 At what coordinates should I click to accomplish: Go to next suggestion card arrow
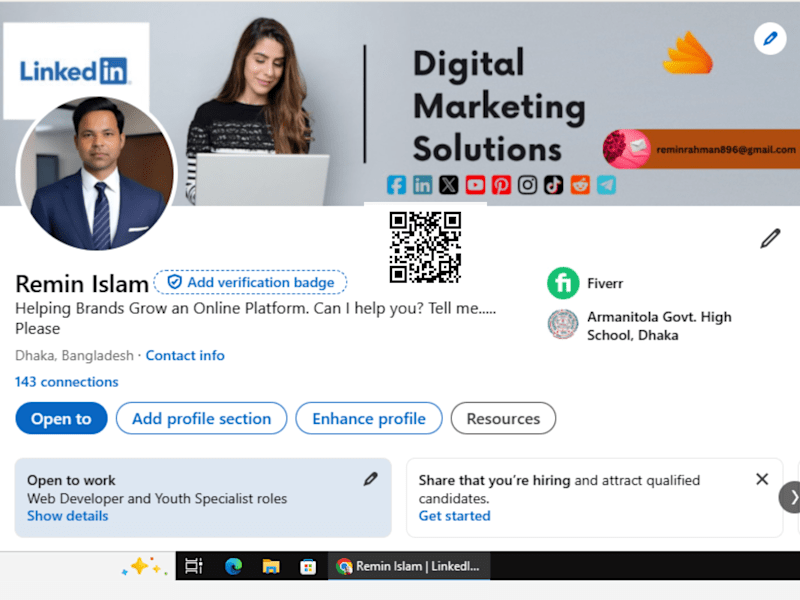pos(790,497)
